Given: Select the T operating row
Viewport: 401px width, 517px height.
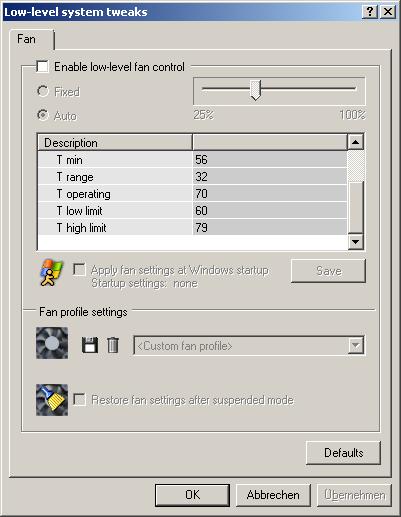Looking at the screenshot, I should click(x=192, y=194).
